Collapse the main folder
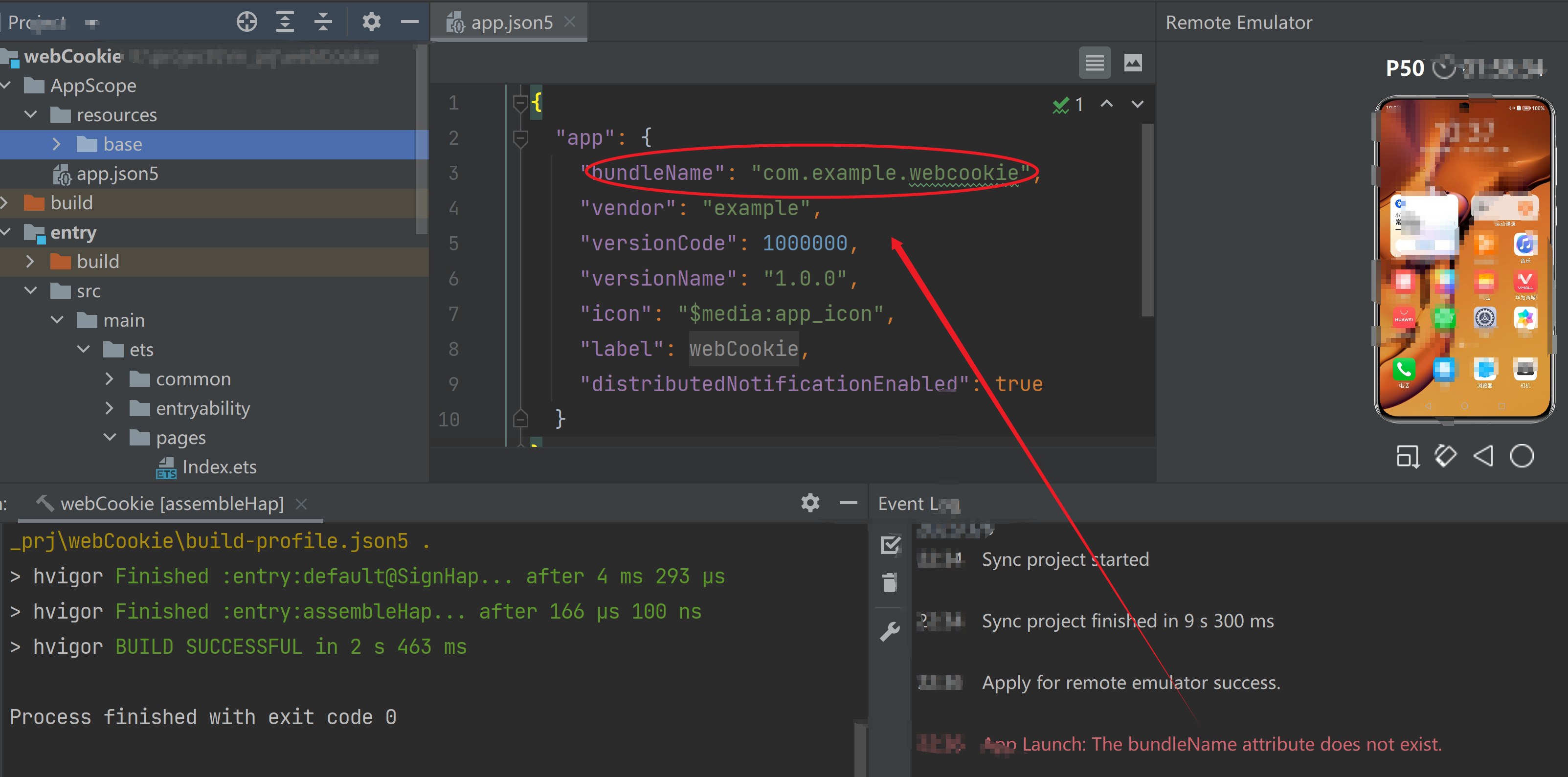1568x777 pixels. (x=57, y=320)
